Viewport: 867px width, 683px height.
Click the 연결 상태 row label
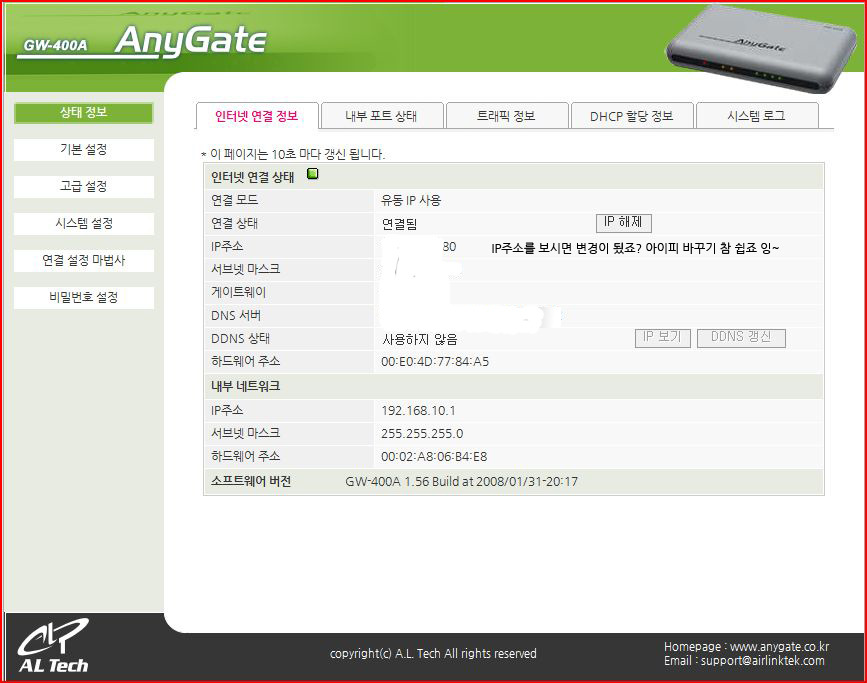[234, 223]
